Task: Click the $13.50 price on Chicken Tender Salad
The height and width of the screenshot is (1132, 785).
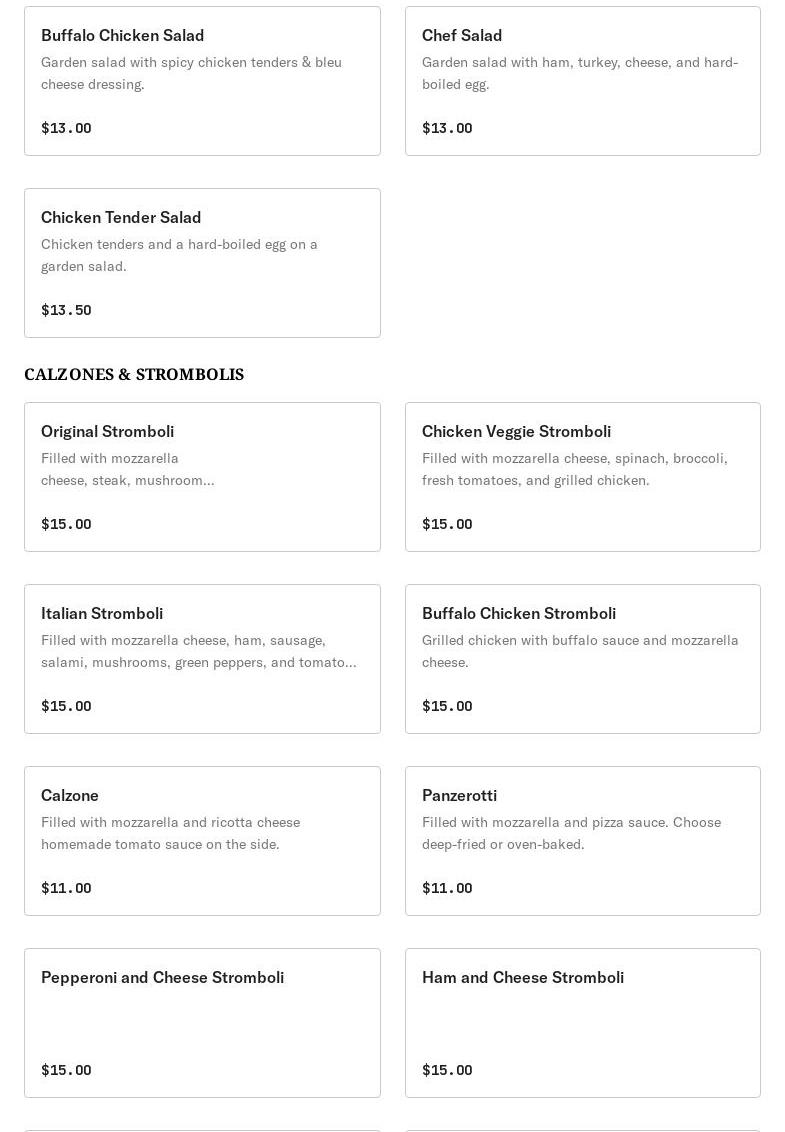Action: coord(66,310)
